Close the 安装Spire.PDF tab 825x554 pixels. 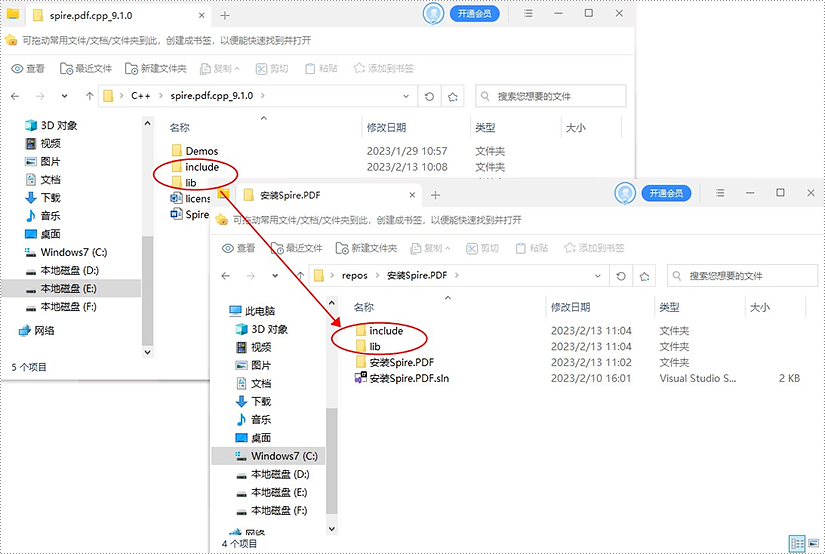(x=412, y=195)
